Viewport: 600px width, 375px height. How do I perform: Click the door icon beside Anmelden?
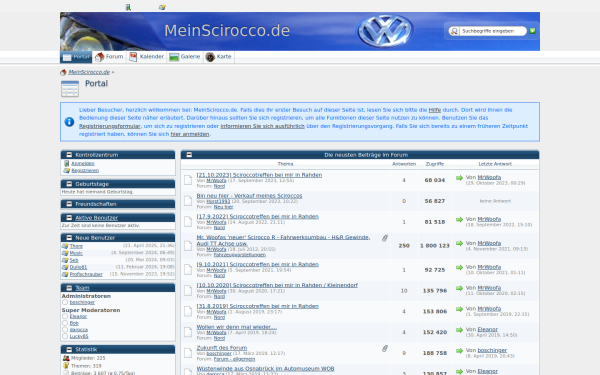click(67, 164)
